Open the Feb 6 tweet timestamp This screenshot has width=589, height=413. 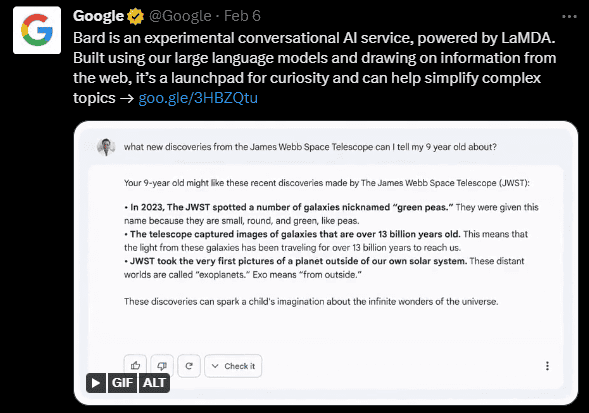click(x=242, y=16)
